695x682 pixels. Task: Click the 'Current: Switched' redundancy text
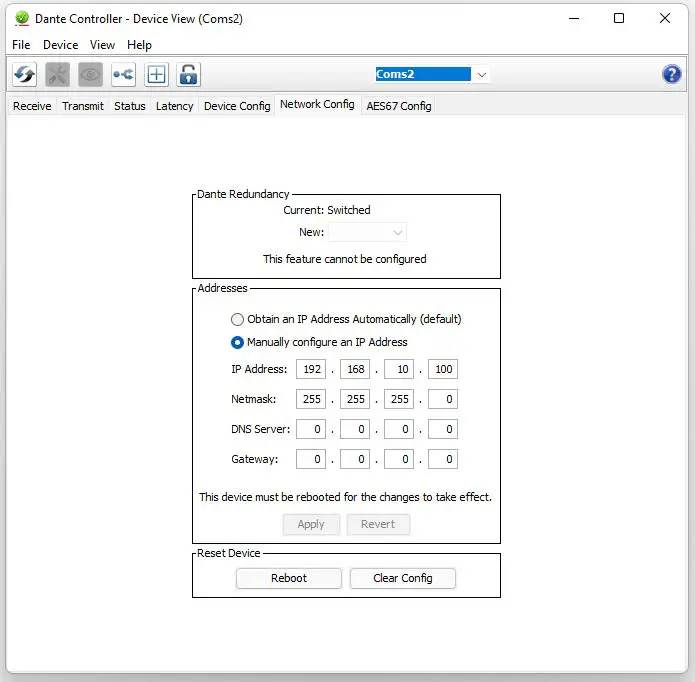[327, 210]
